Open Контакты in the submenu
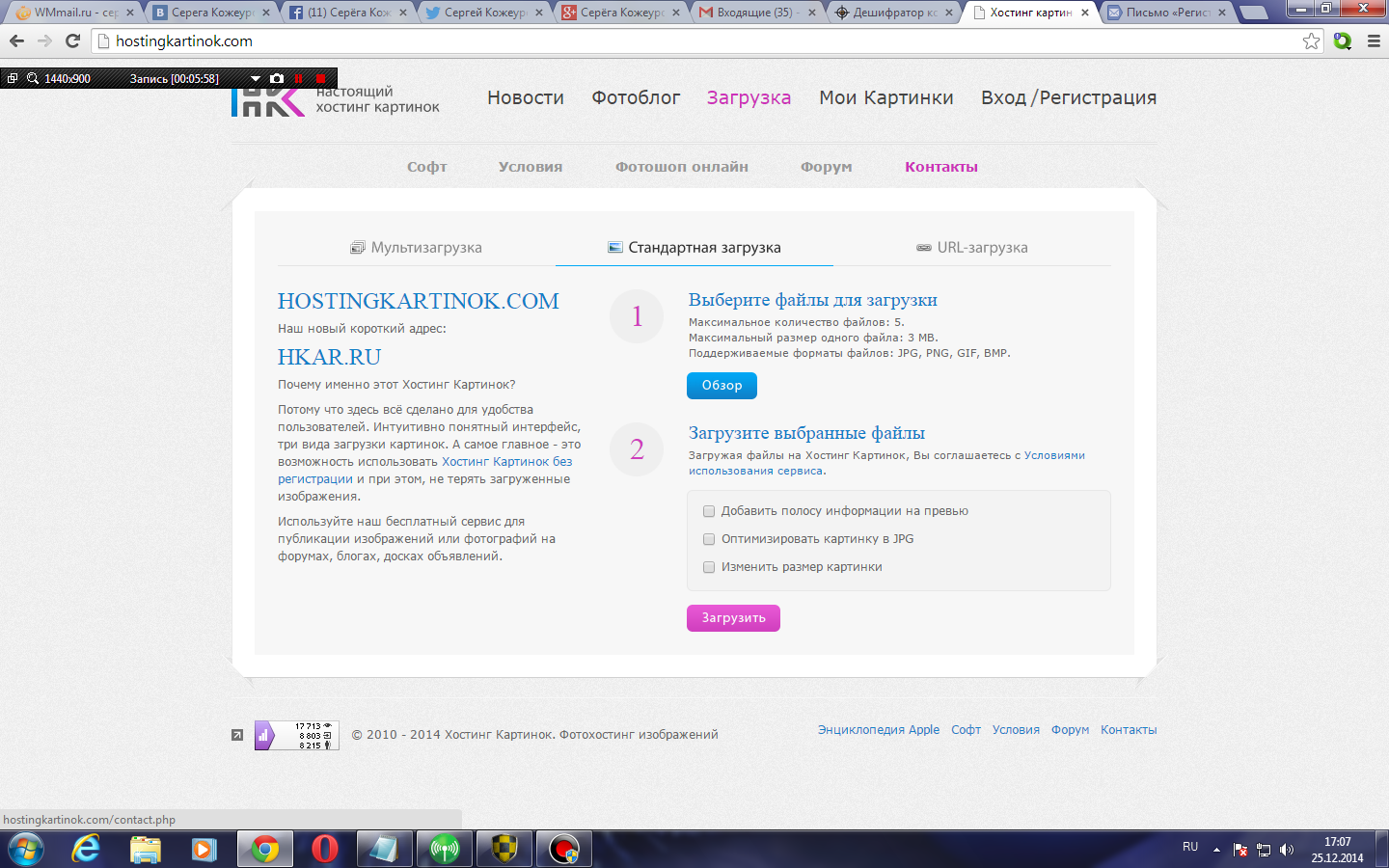Viewport: 1389px width, 868px height. point(941,167)
